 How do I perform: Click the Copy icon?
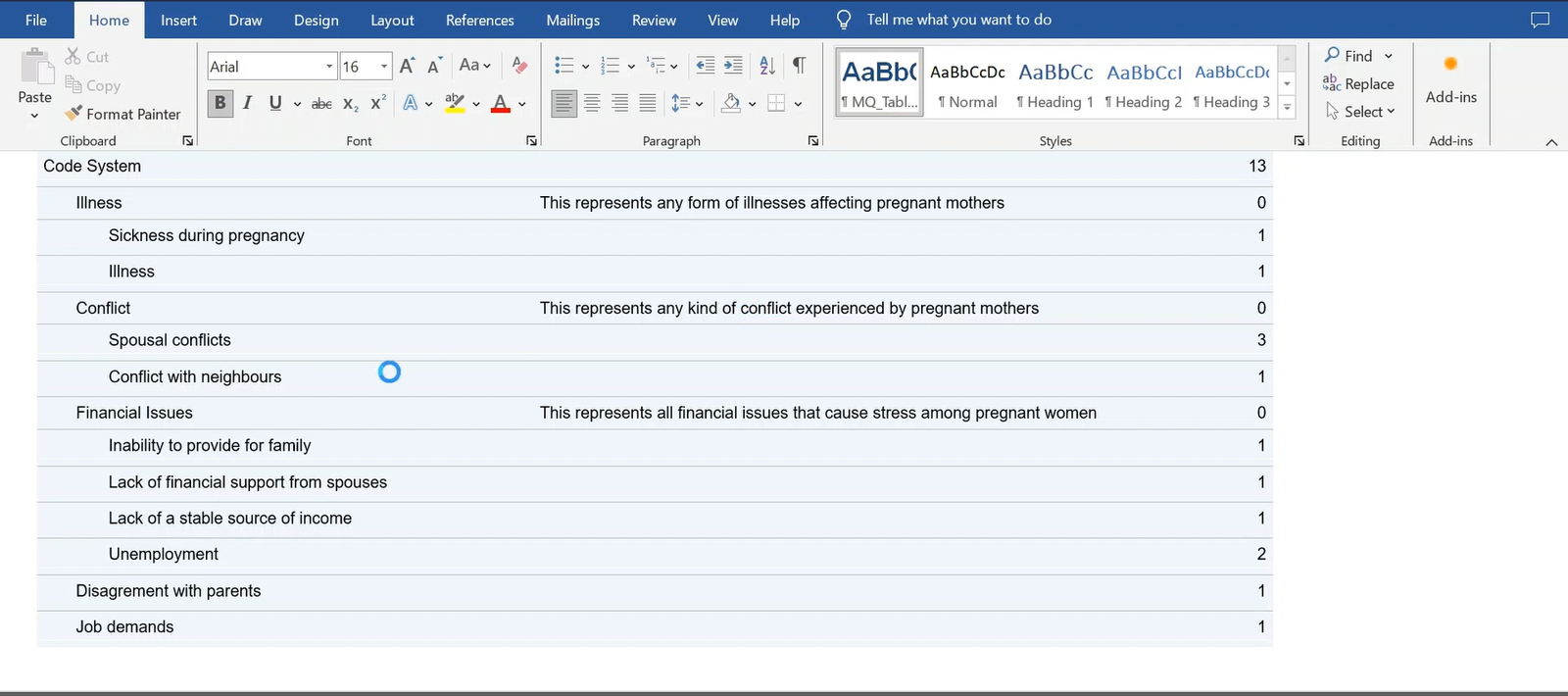[73, 85]
